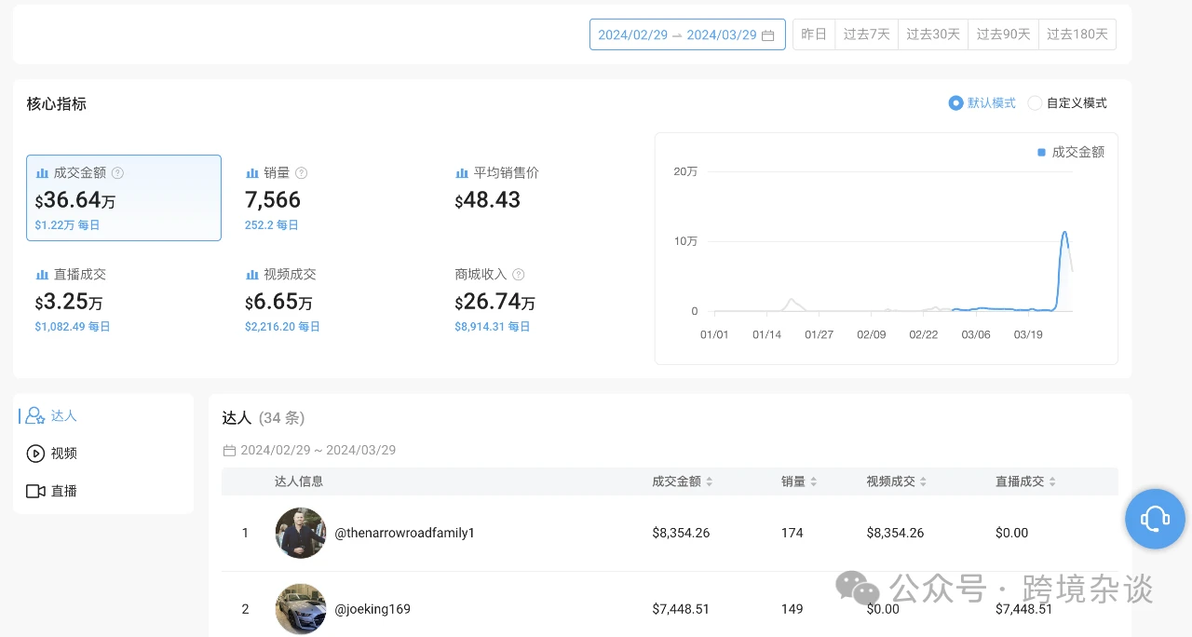Click the 直播 camera icon in sidebar
Image resolution: width=1192 pixels, height=637 pixels.
[36, 491]
